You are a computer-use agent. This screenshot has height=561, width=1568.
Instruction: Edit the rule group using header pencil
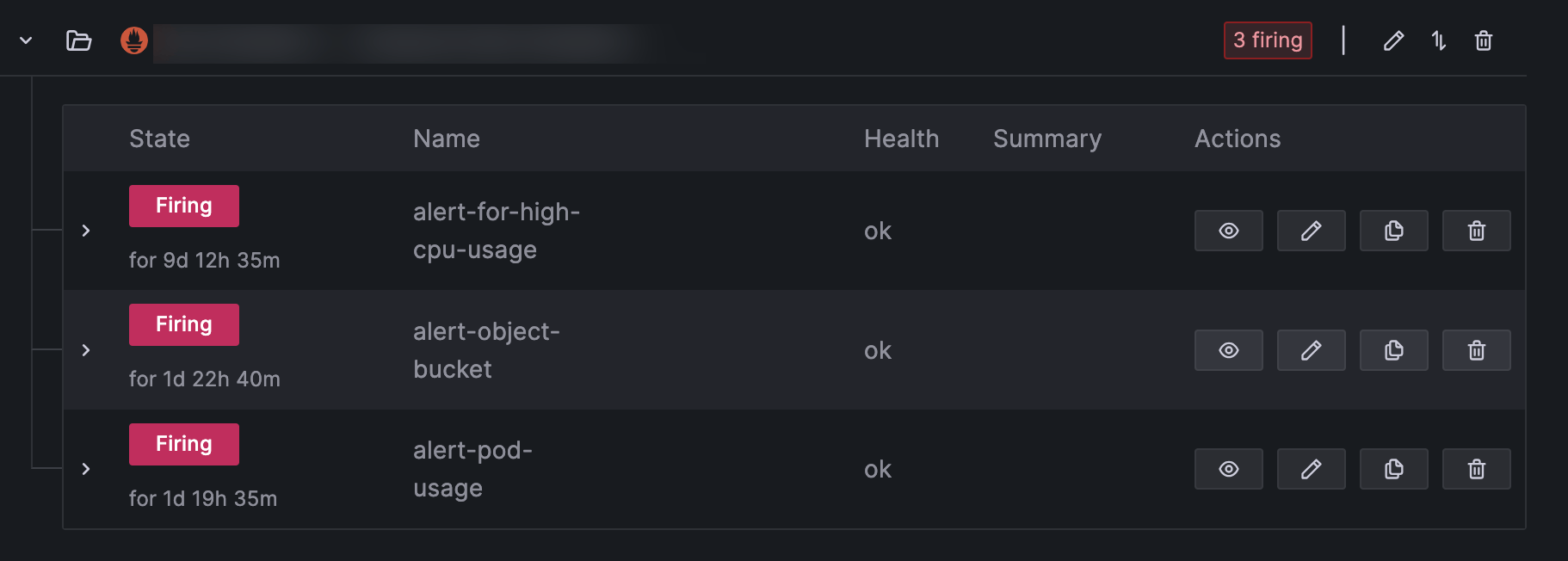coord(1393,40)
